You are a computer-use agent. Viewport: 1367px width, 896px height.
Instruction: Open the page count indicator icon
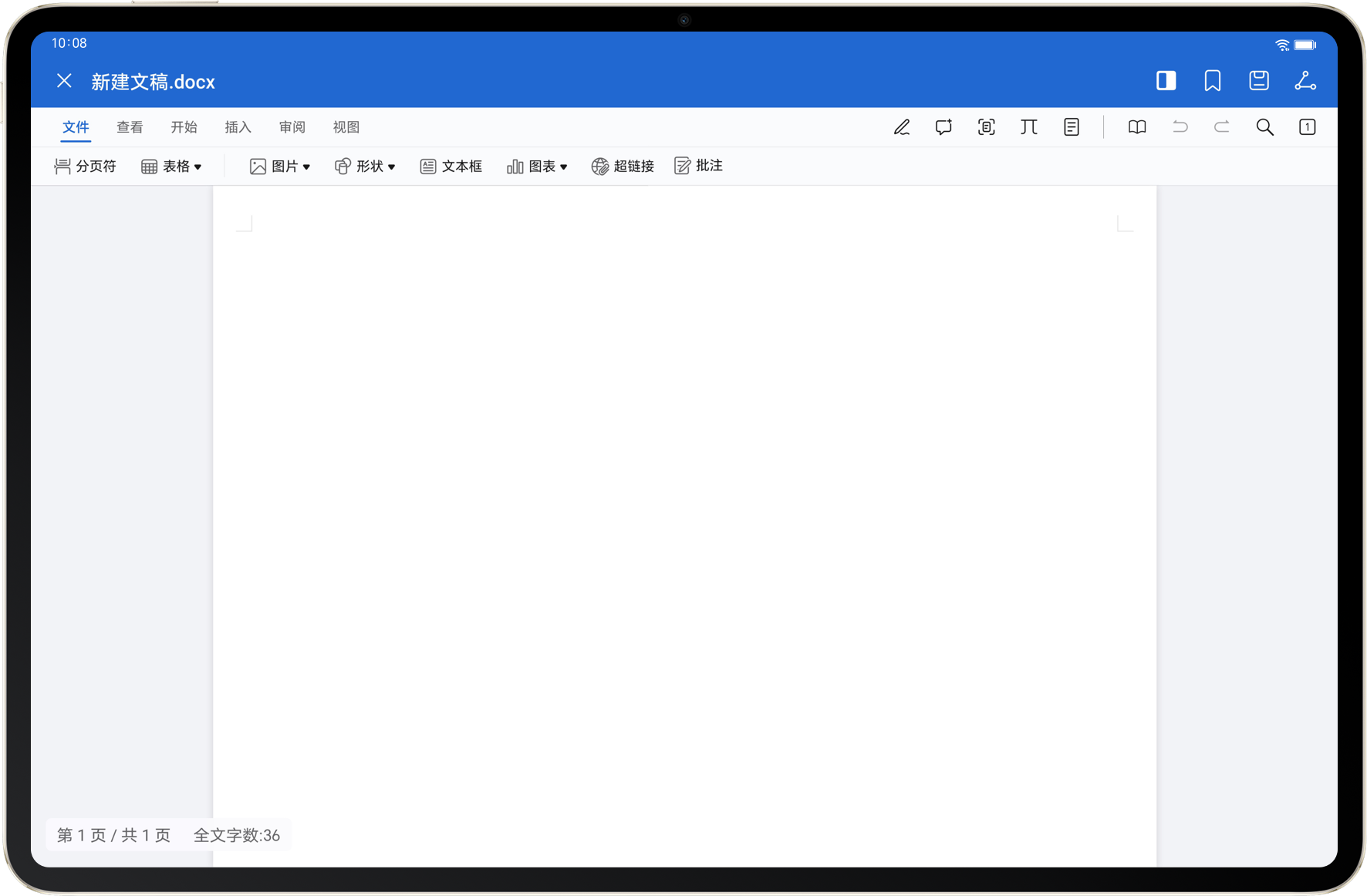pyautogui.click(x=1307, y=127)
